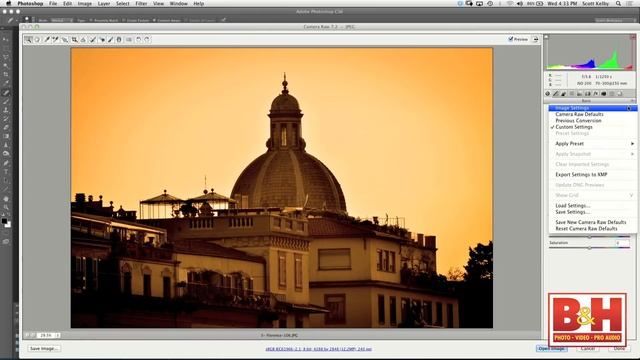Switch to the Camera Calibration panel icon
Image resolution: width=640 pixels, height=360 pixels.
point(604,94)
